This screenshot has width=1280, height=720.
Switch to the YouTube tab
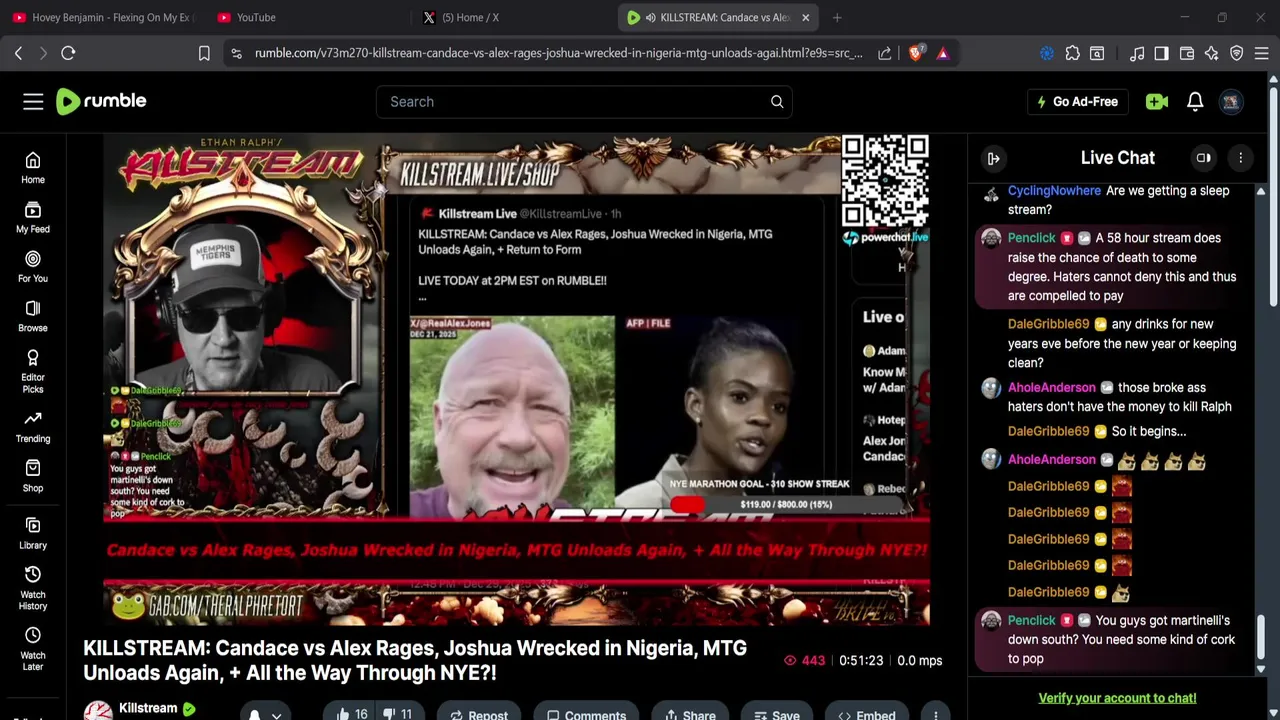coord(307,17)
